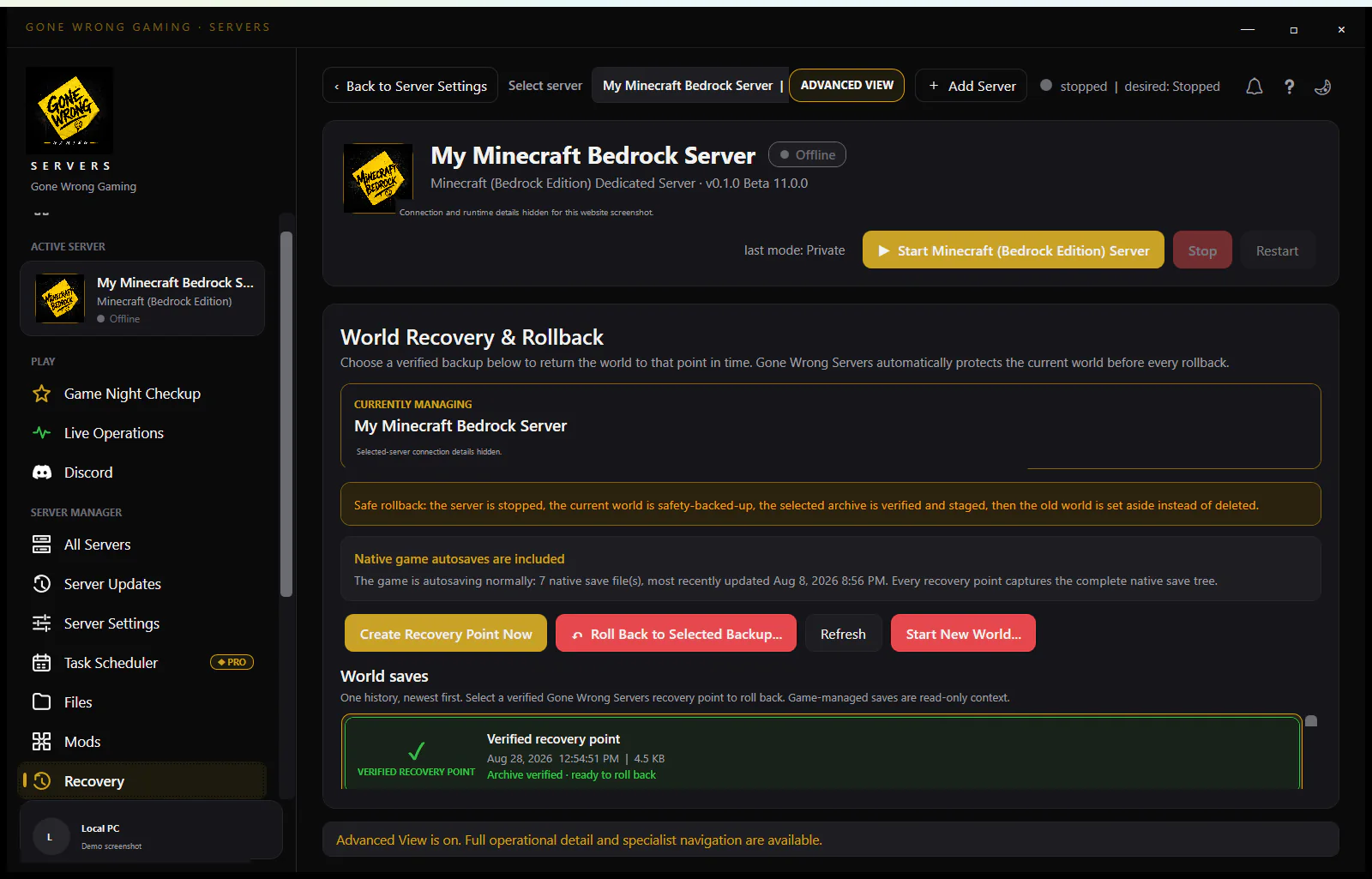The image size is (1372, 879).
Task: Go Back to Server Settings
Action: (410, 86)
